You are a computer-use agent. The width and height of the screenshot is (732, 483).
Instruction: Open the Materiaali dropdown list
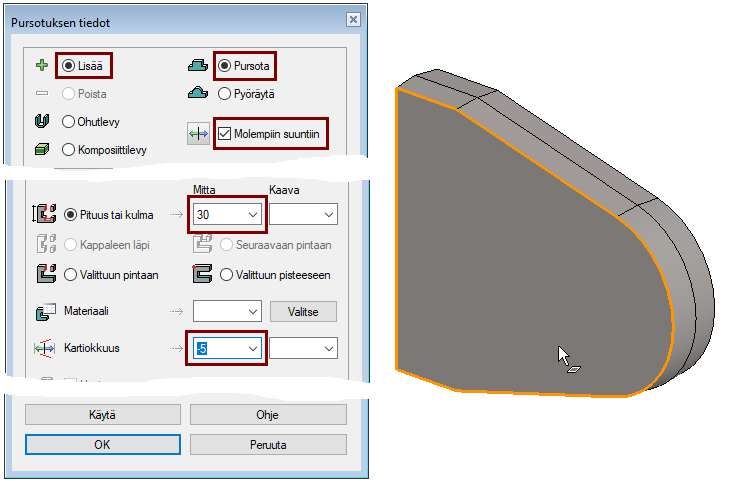[x=252, y=312]
